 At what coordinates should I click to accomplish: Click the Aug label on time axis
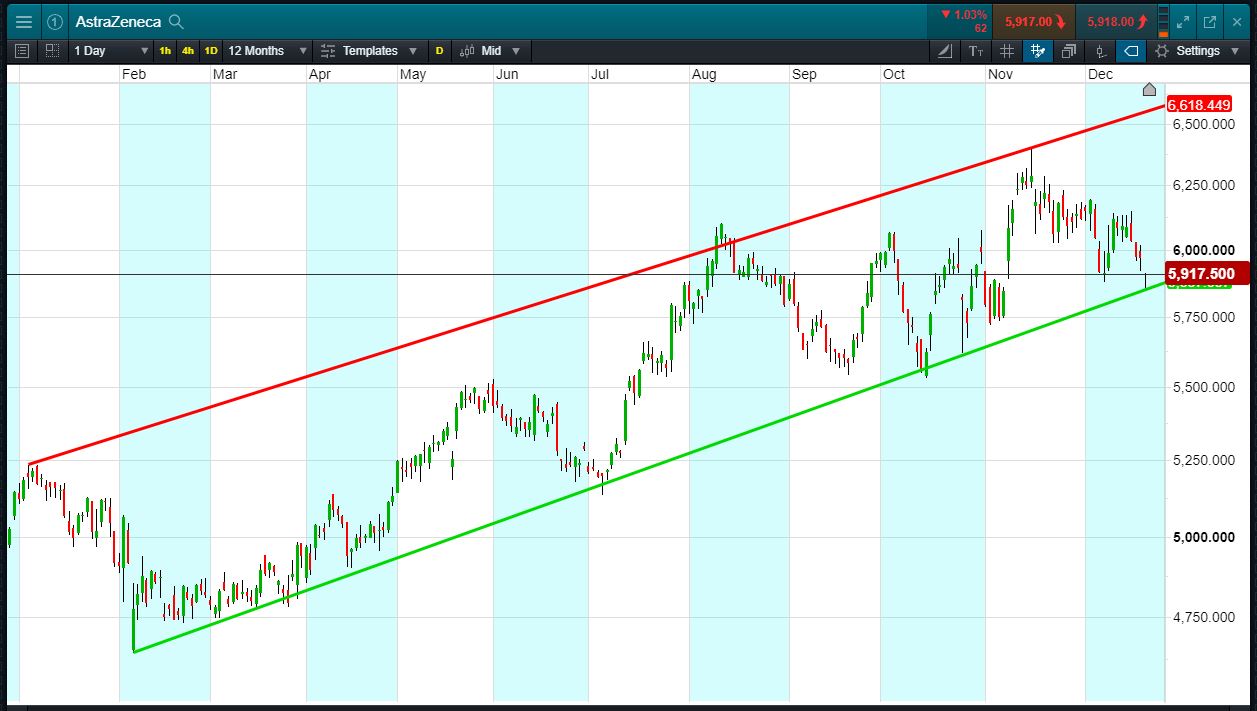point(704,74)
